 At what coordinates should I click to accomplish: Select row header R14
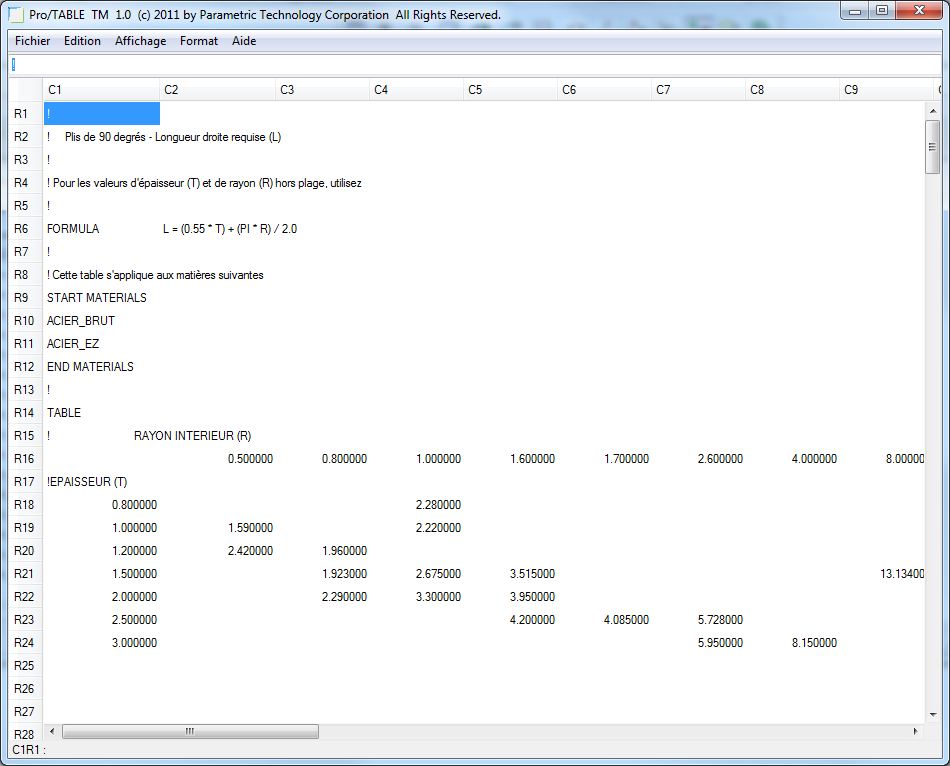(x=25, y=413)
